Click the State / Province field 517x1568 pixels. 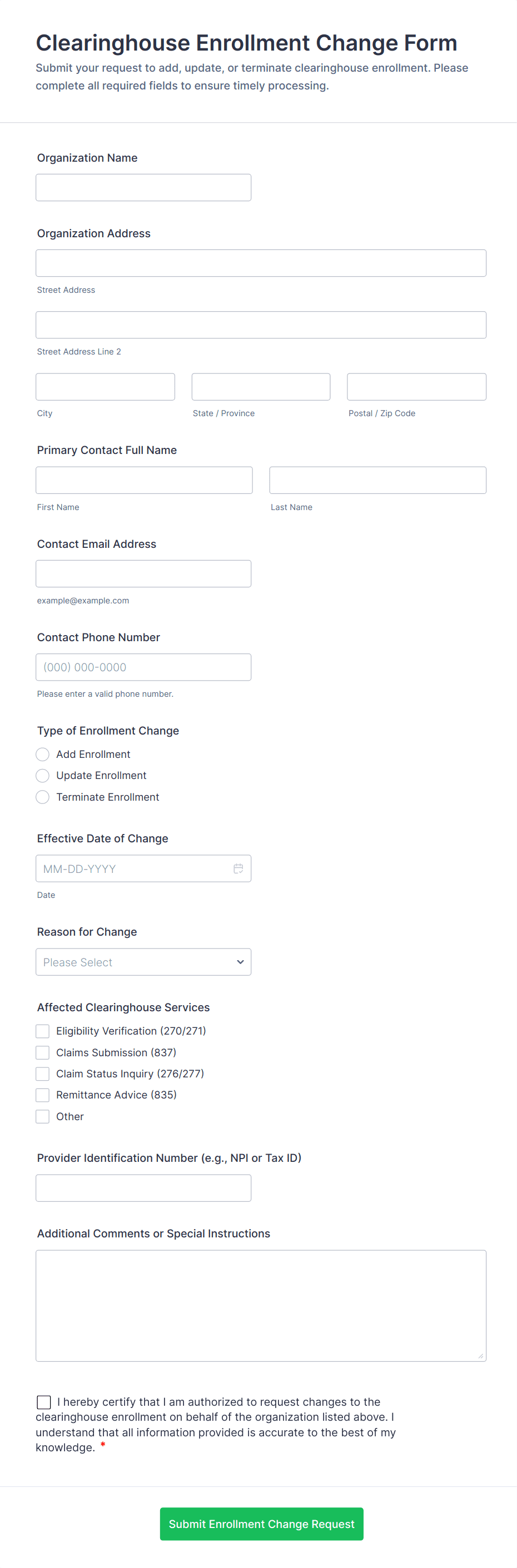click(x=261, y=387)
